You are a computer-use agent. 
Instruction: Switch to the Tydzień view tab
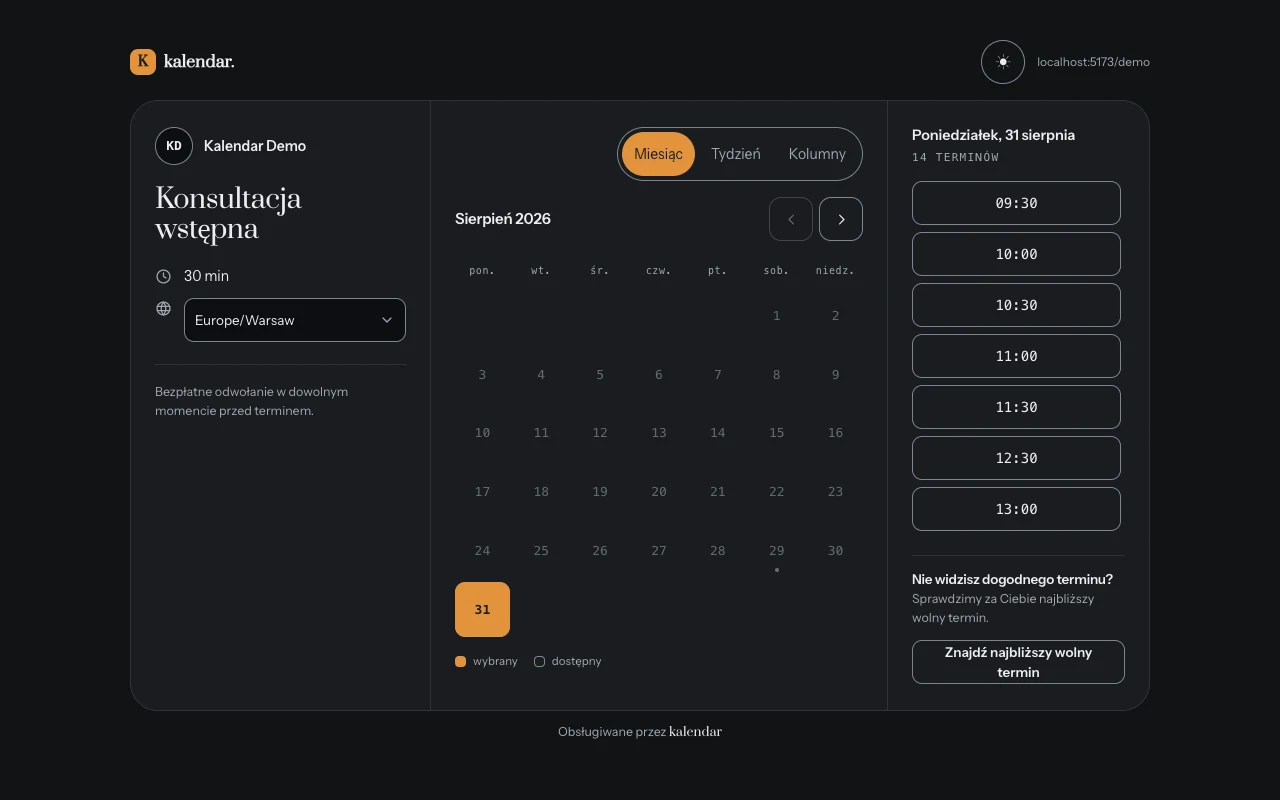[x=736, y=154]
